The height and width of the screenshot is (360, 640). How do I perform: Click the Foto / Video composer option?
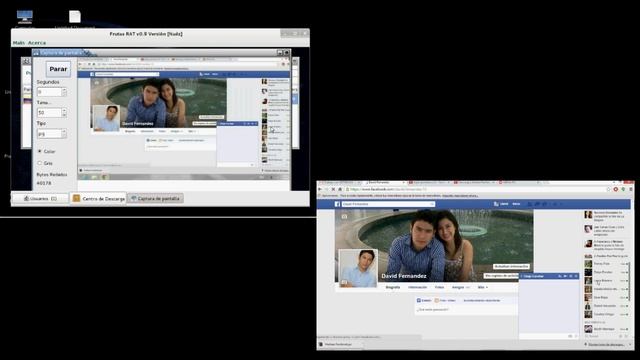[x=445, y=300]
